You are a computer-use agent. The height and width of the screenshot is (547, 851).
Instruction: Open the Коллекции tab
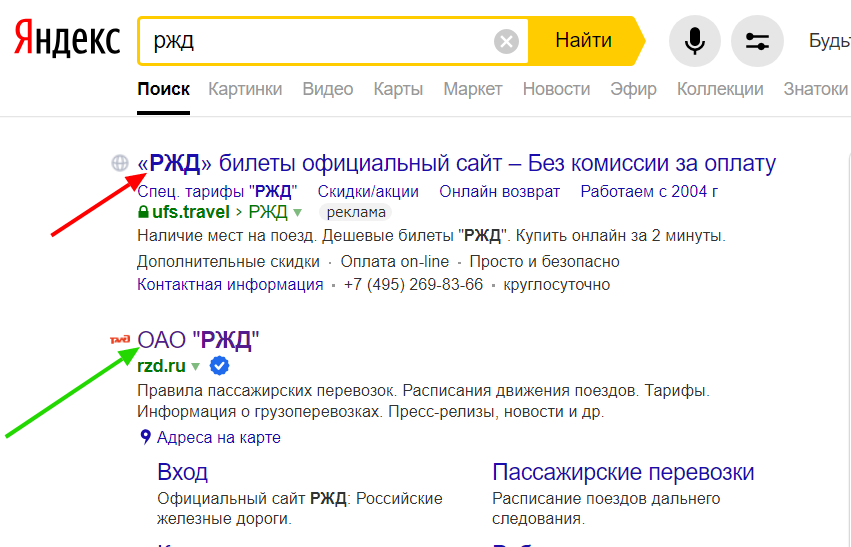click(x=720, y=89)
